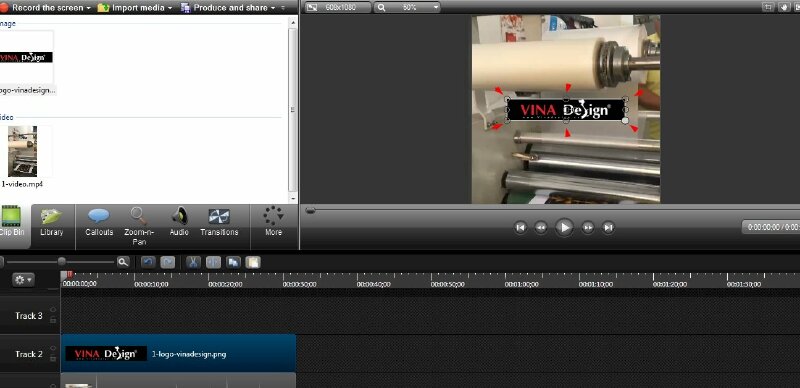Switch to the Clip Bin tab

click(12, 226)
